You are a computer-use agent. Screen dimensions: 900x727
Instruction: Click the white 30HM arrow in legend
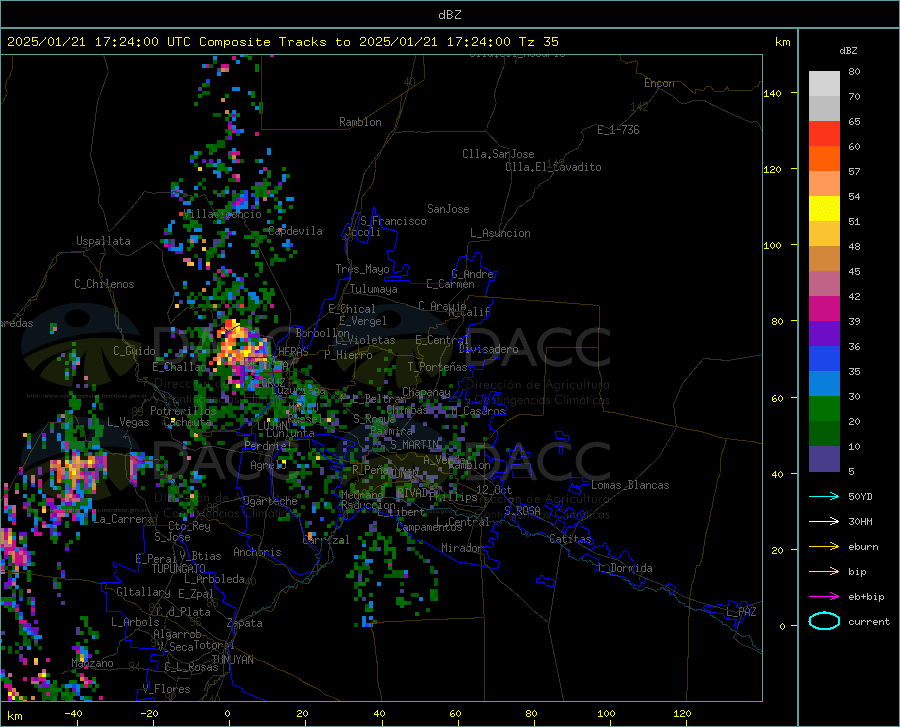(x=824, y=521)
